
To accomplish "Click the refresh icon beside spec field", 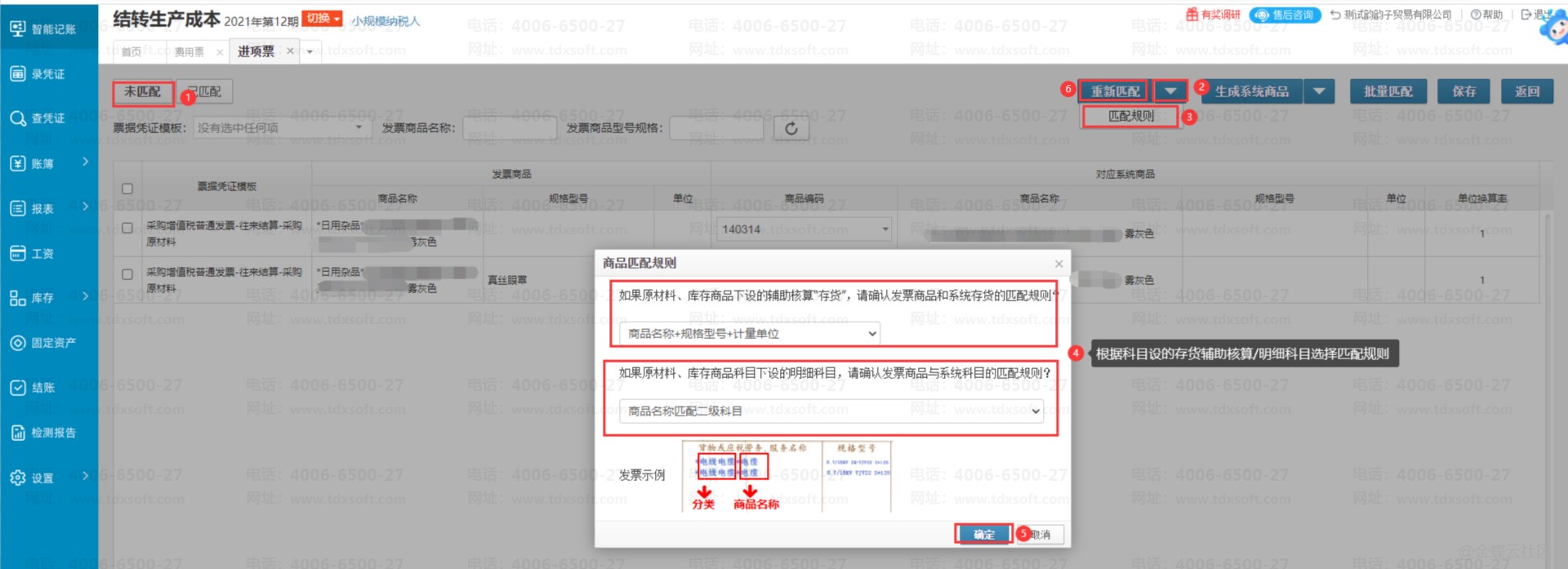I will point(791,128).
